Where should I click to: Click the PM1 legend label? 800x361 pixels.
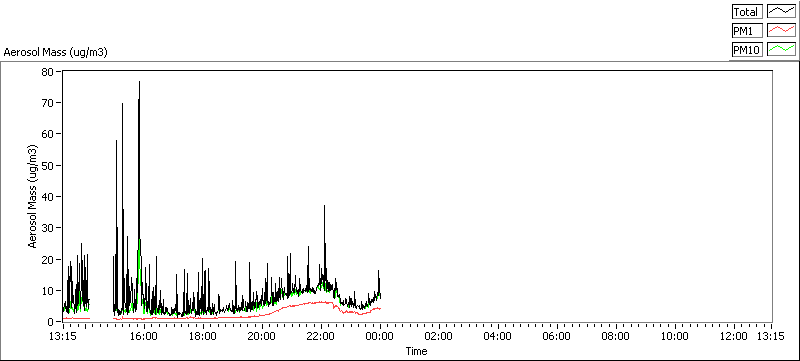tap(747, 31)
